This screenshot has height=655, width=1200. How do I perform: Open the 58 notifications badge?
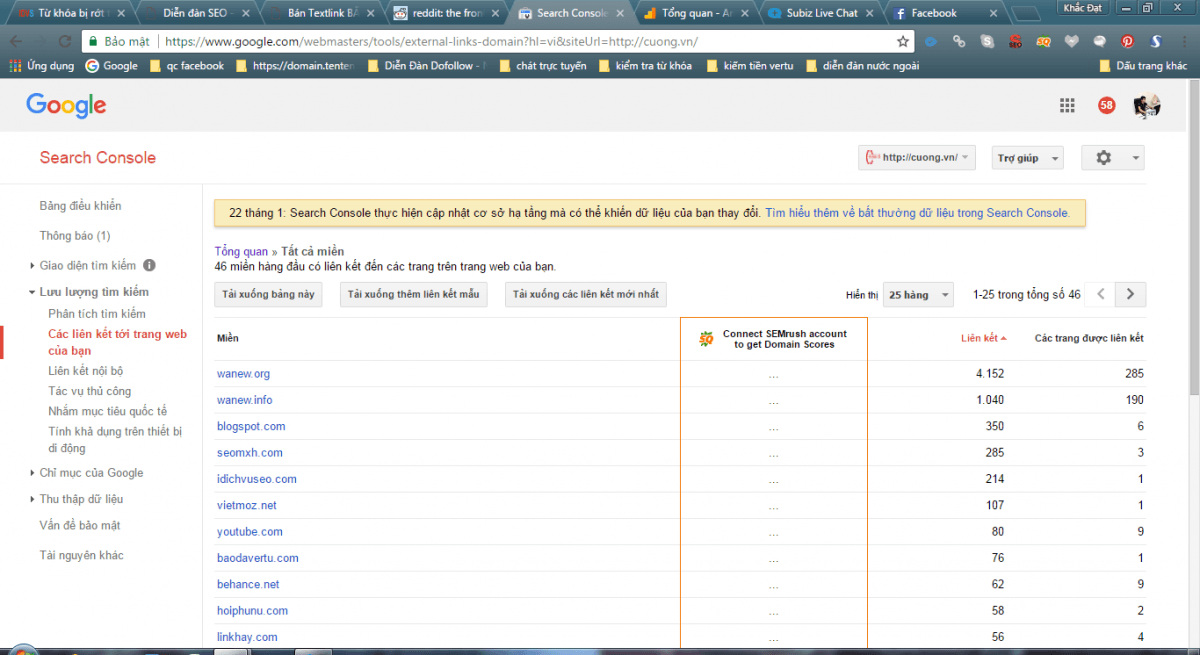[1106, 105]
